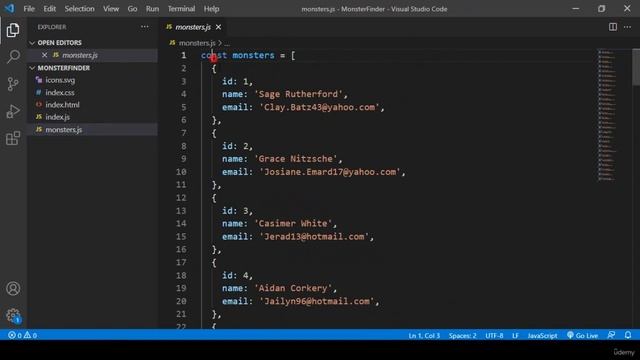This screenshot has height=360, width=640.
Task: Open index.js in the file tree
Action: coord(57,117)
